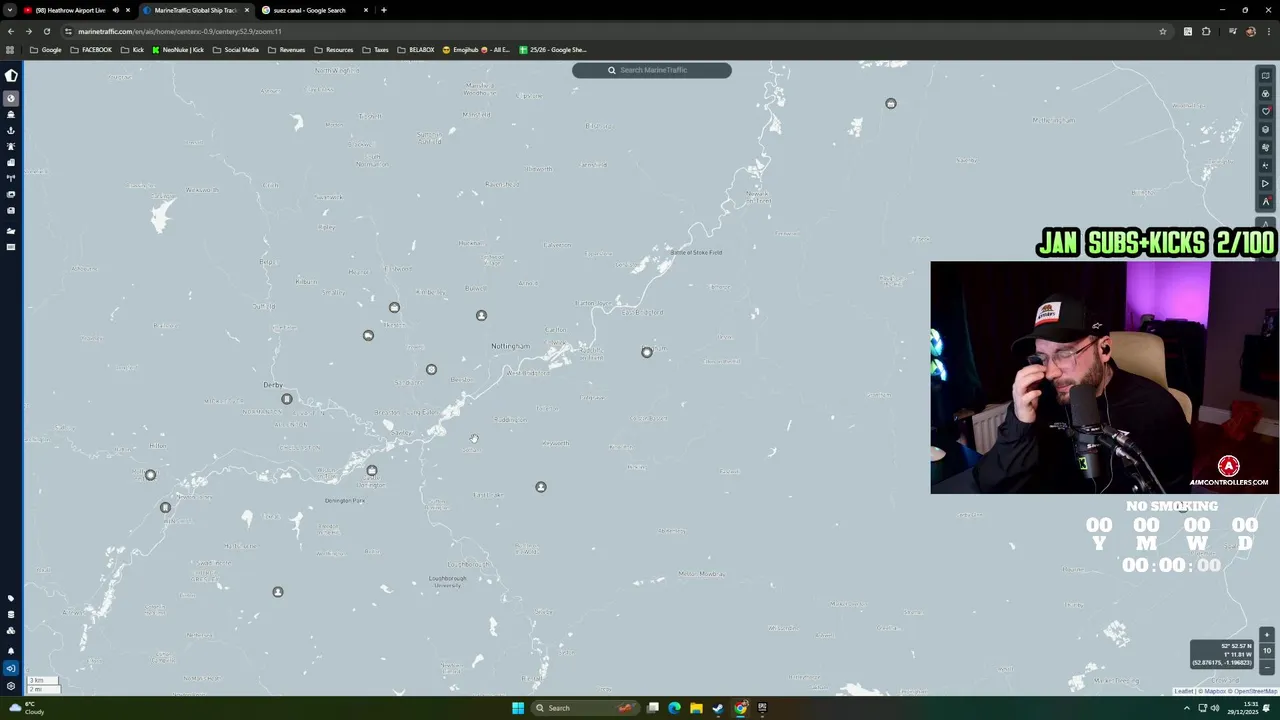The height and width of the screenshot is (720, 1280).
Task: Open the Google bookmark folder
Action: tap(46, 50)
